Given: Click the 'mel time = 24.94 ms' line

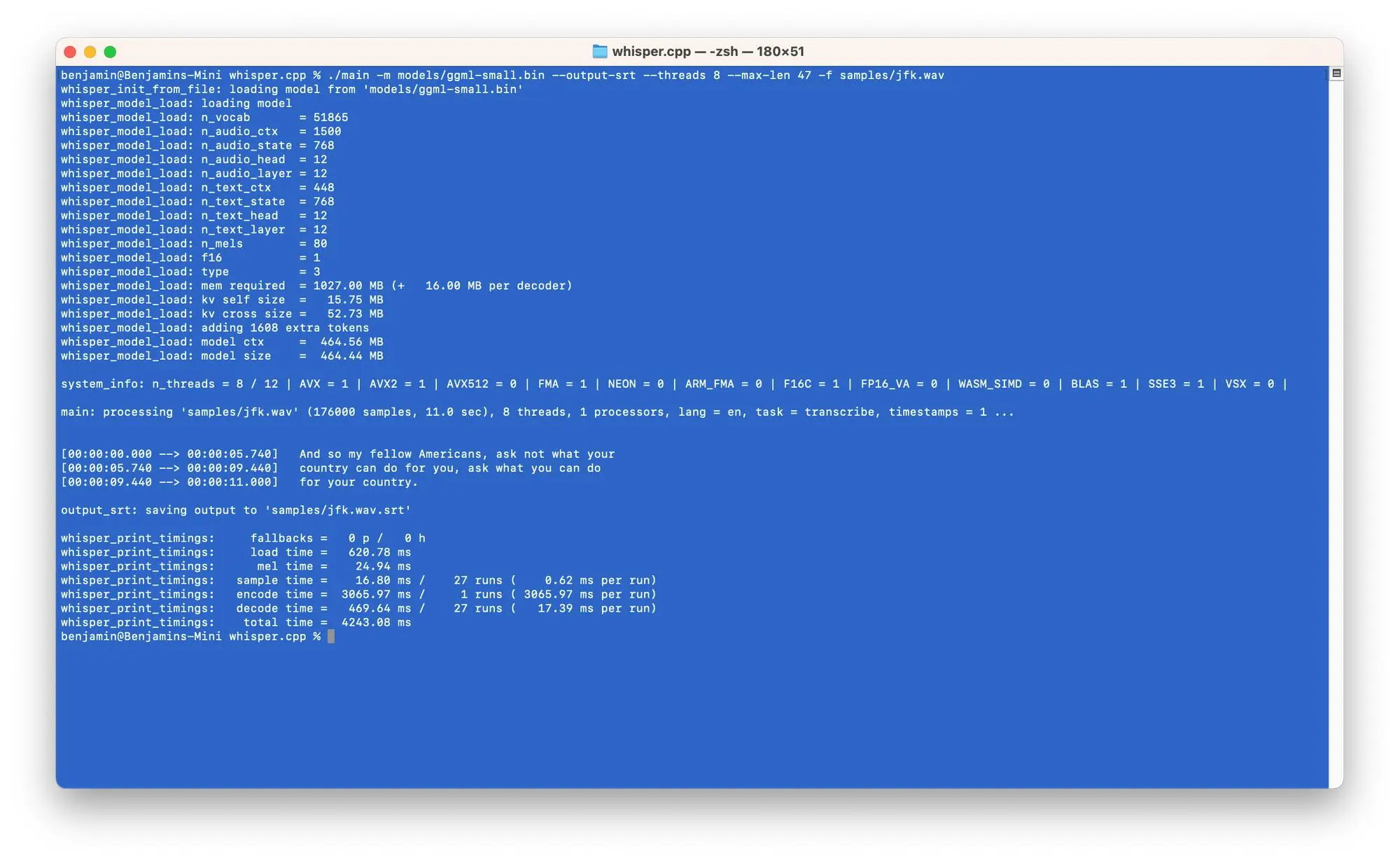Looking at the screenshot, I should point(236,566).
